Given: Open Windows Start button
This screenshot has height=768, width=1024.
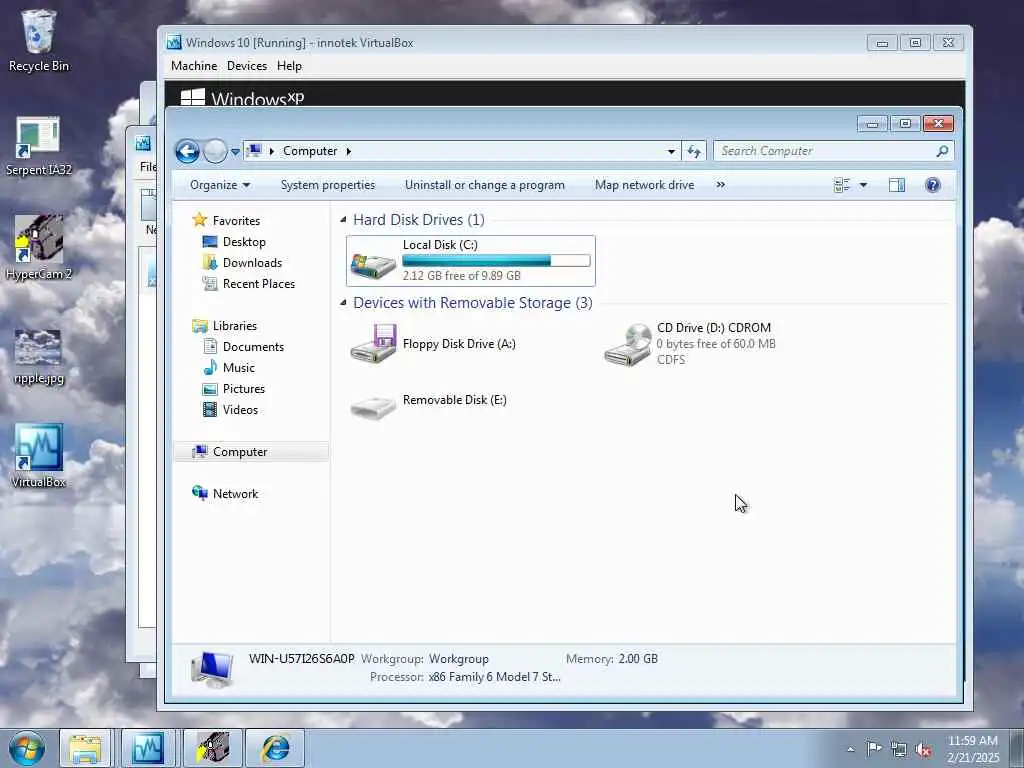Looking at the screenshot, I should (x=27, y=748).
